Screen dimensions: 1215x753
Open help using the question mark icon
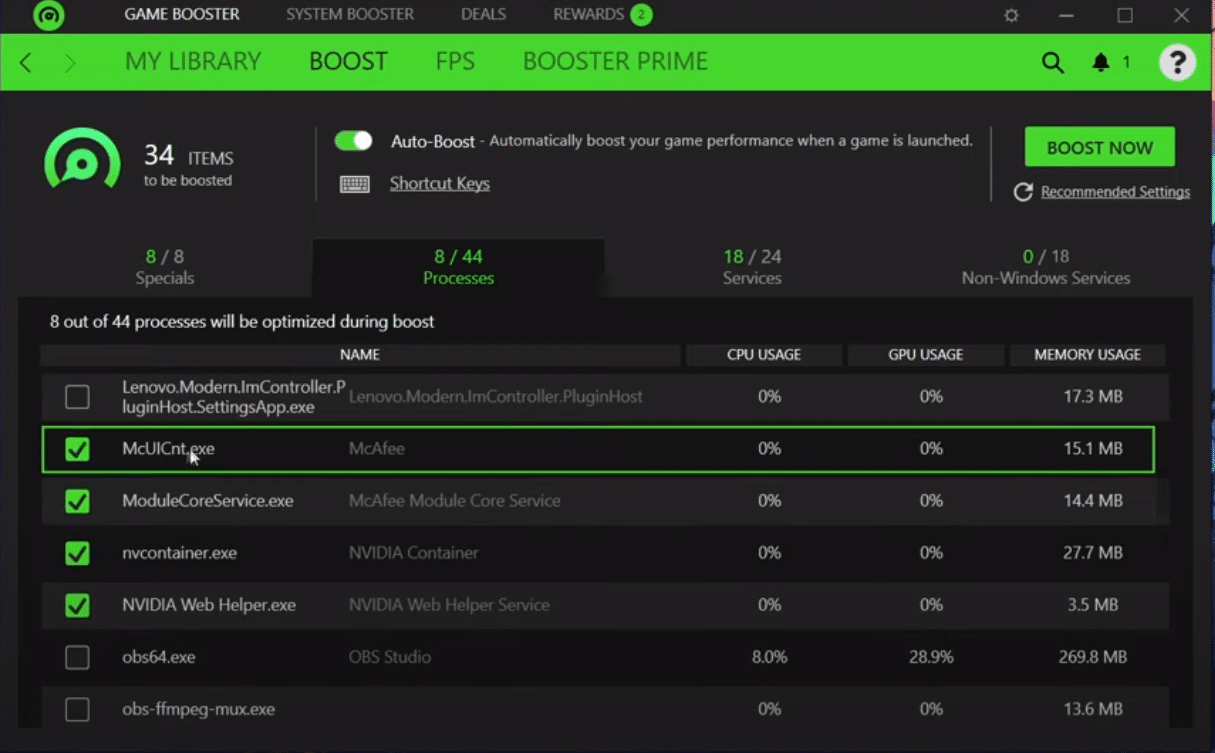(x=1177, y=61)
